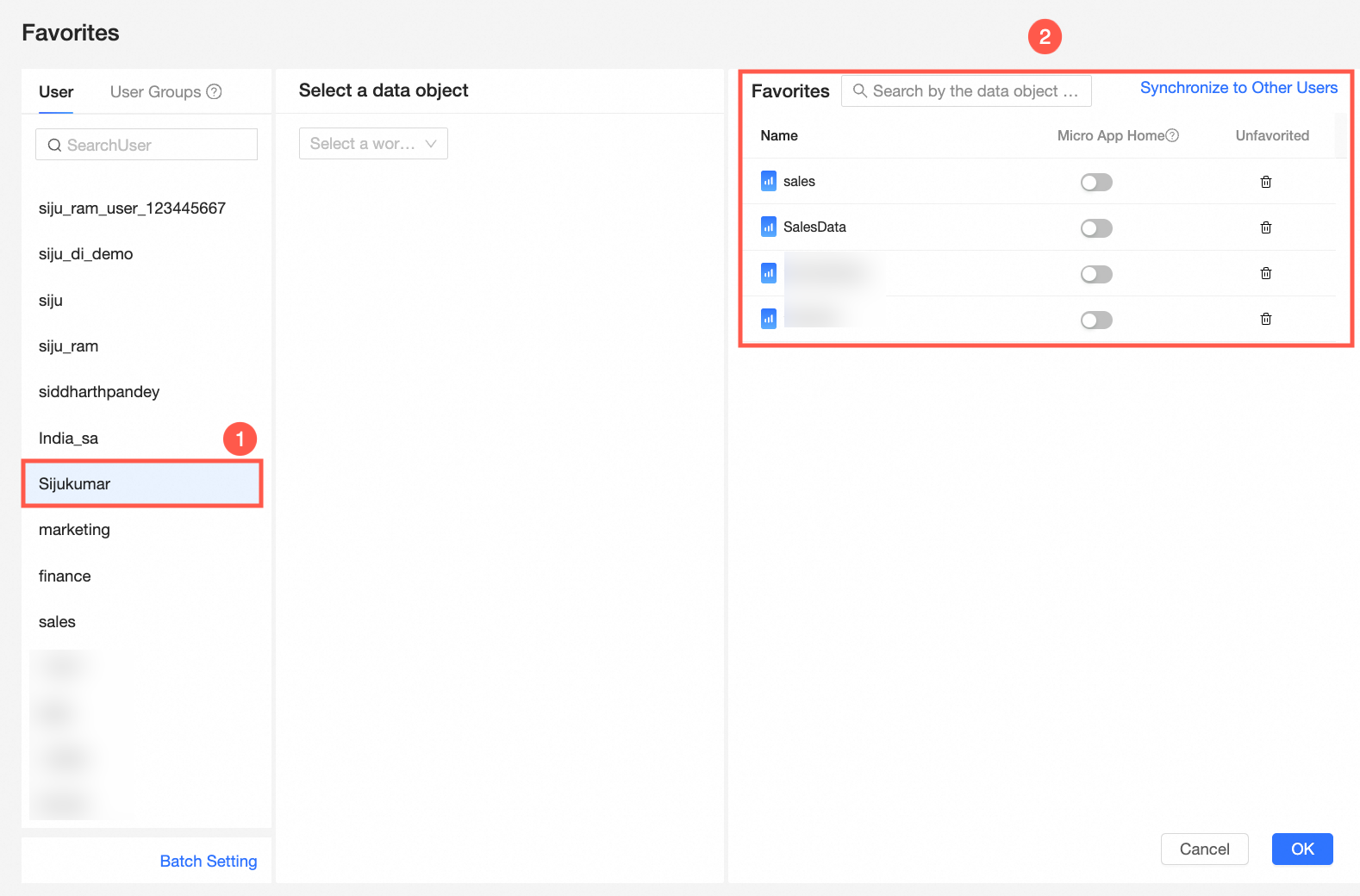The image size is (1360, 896).
Task: Click the dashboard icon beside SalesData
Action: [769, 227]
